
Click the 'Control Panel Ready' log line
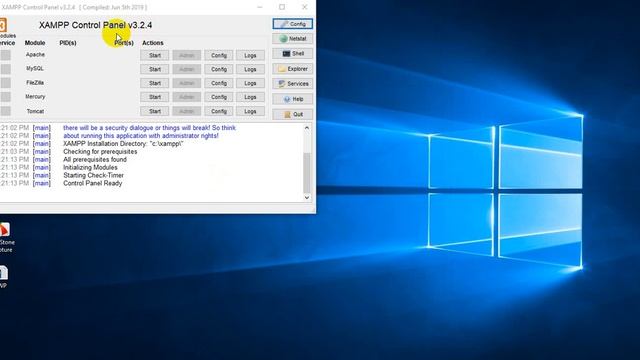[93, 183]
